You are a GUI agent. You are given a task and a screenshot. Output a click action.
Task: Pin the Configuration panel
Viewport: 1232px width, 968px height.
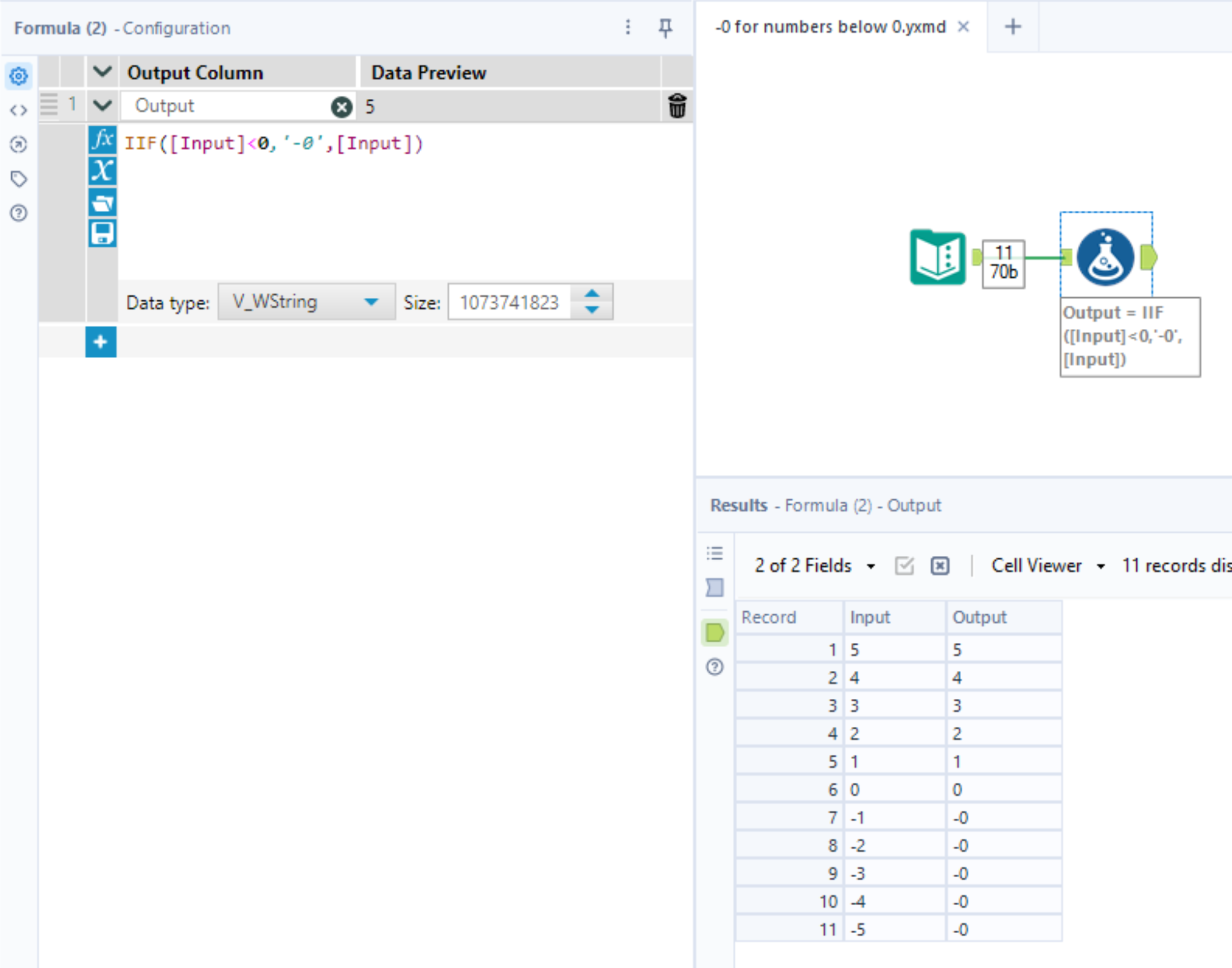[x=665, y=28]
